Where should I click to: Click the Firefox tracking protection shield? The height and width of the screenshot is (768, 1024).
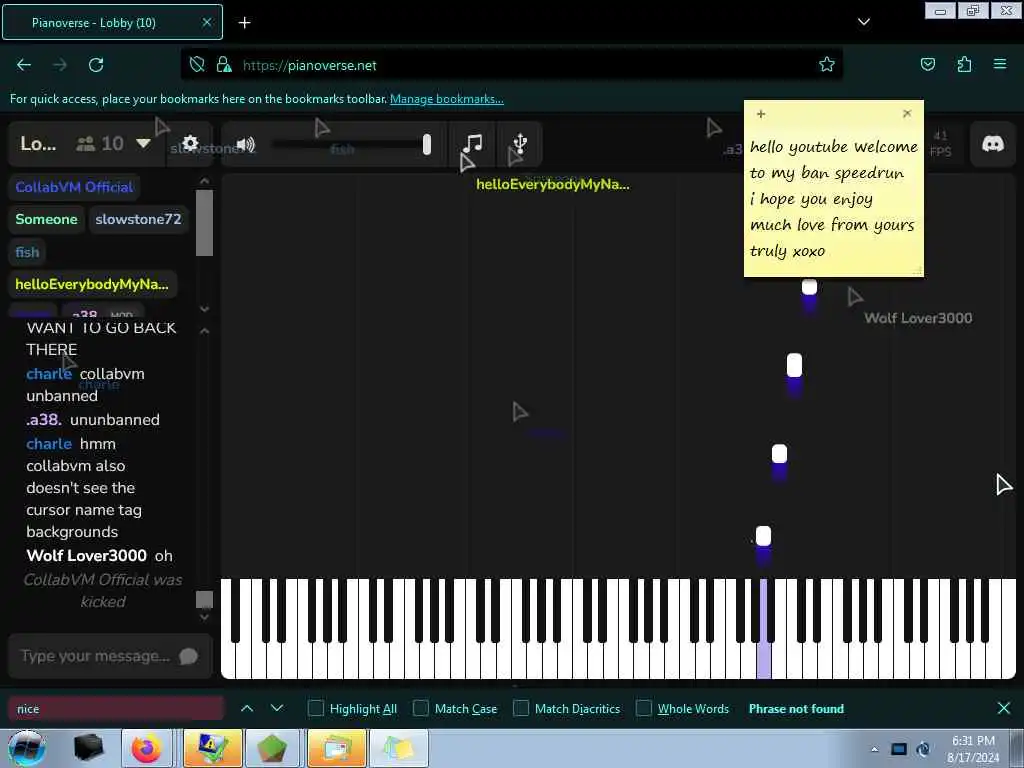197,65
